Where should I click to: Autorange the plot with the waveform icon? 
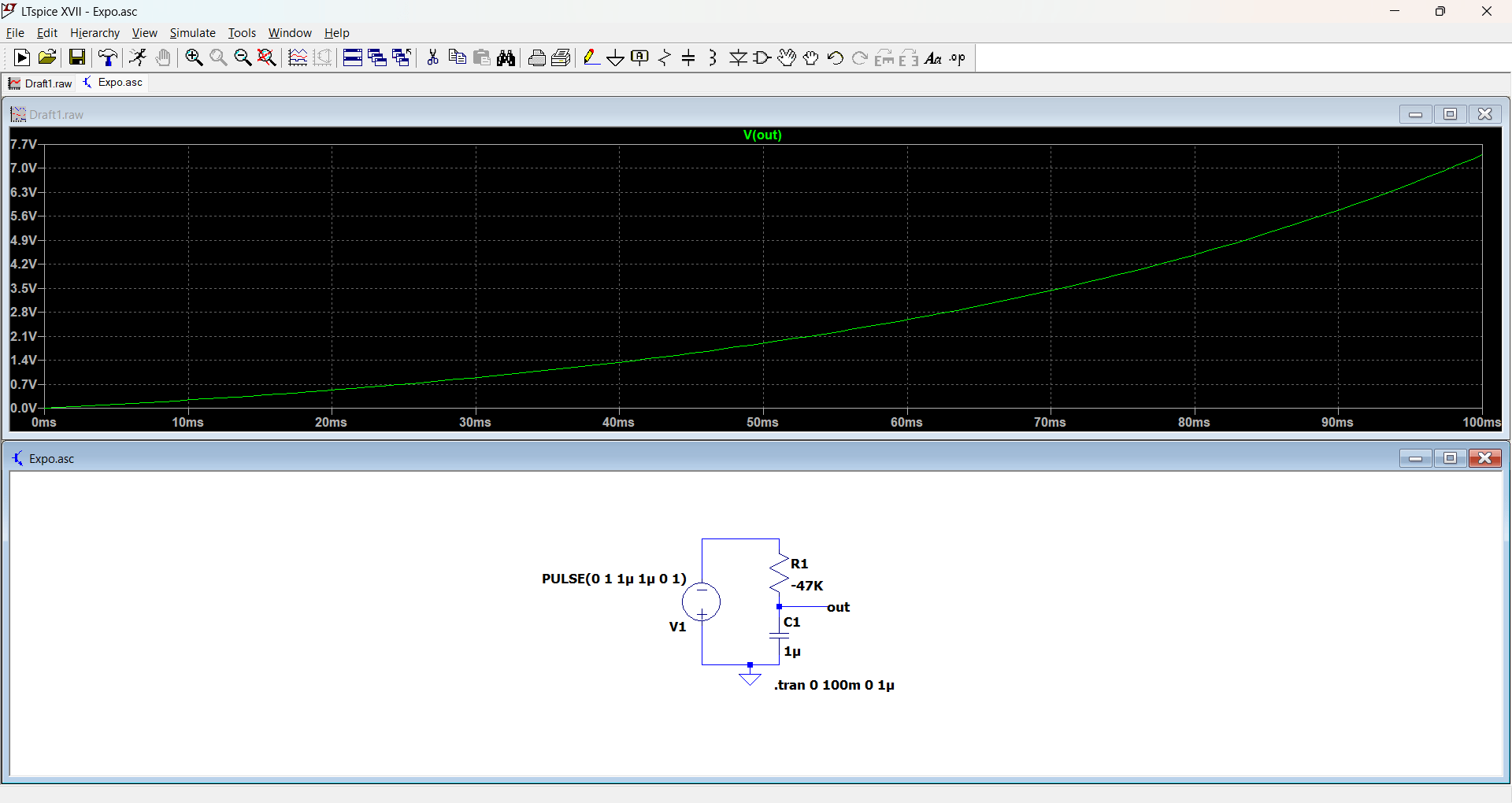298,57
